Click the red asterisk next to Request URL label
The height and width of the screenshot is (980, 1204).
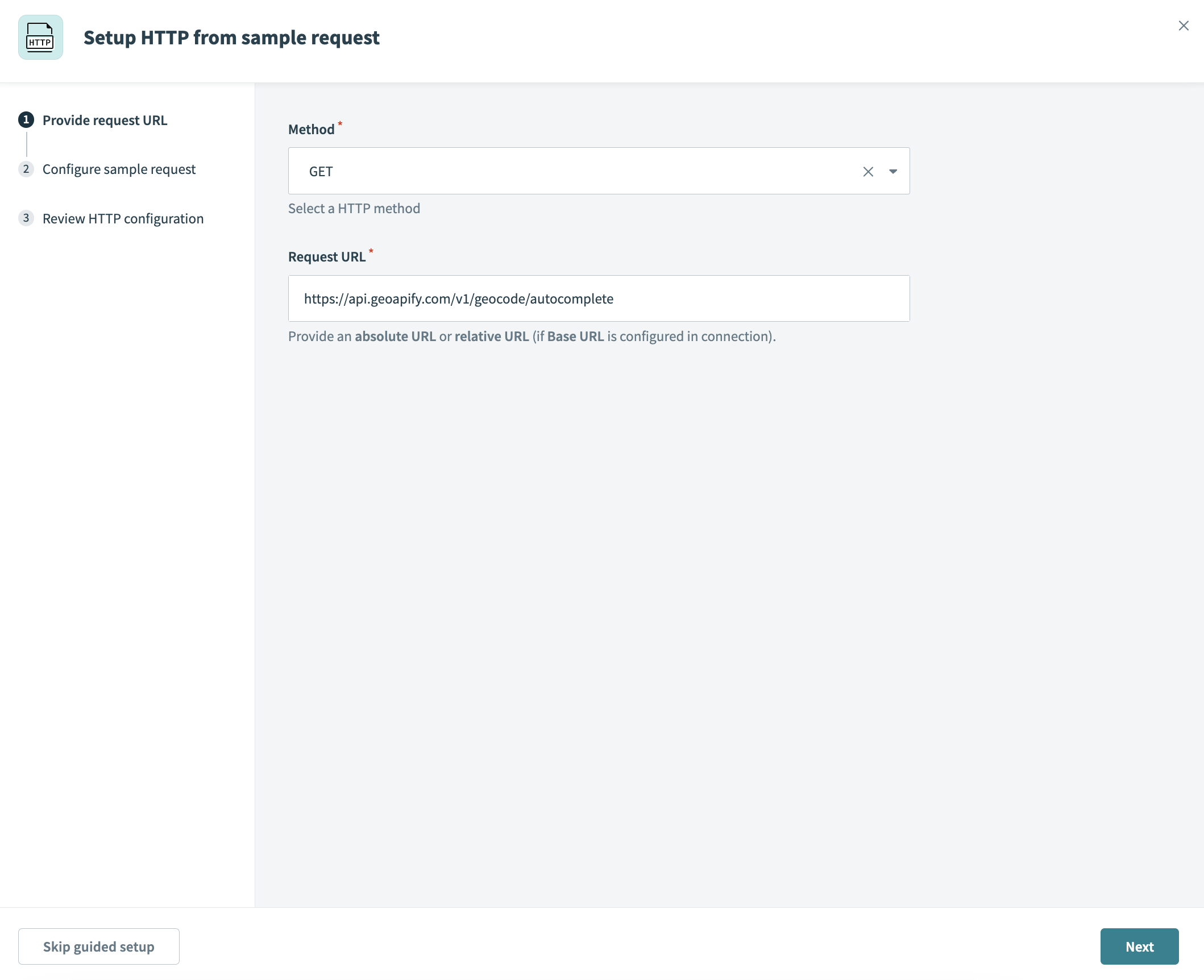pyautogui.click(x=371, y=252)
